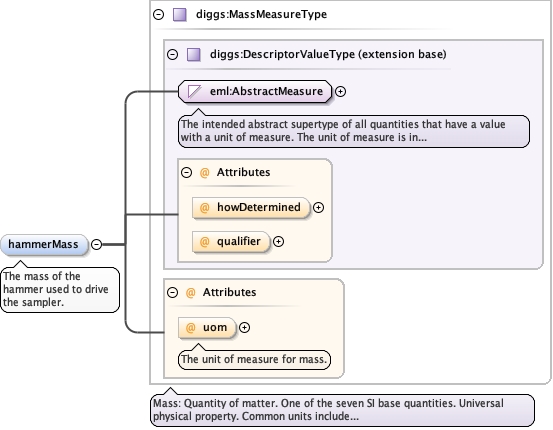Click the hammerMass description annotation
Screen dimensions: 553x430
60,290
